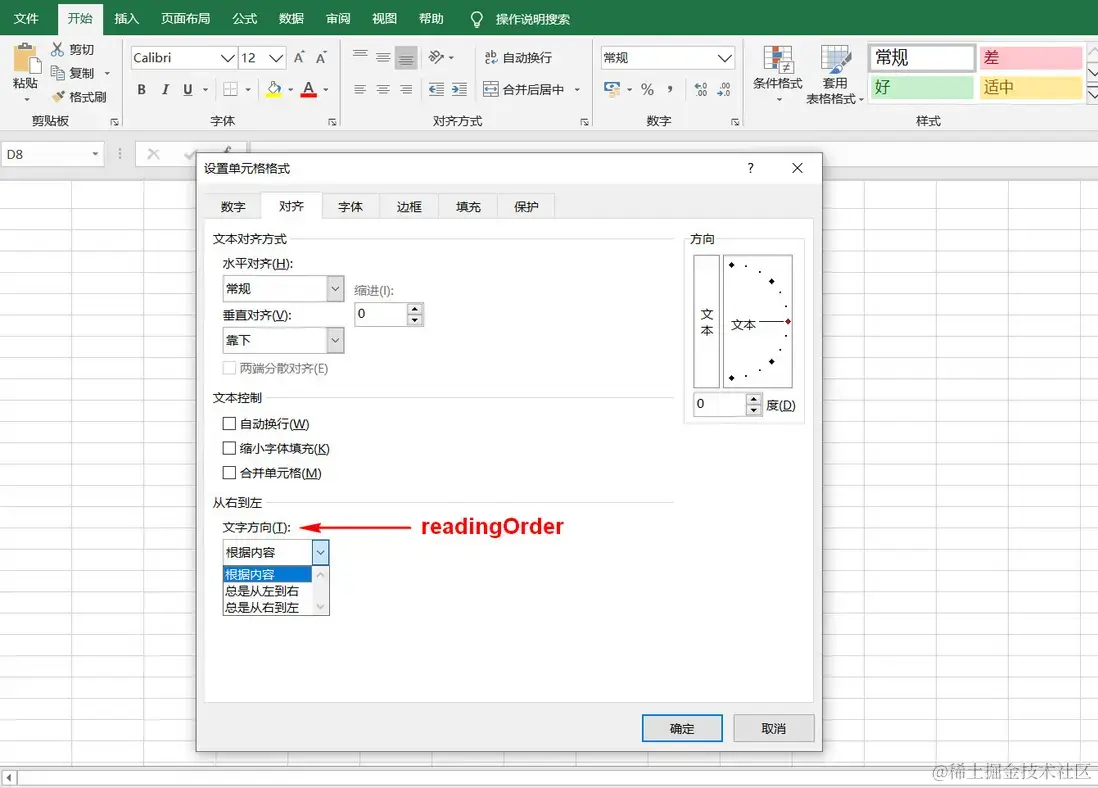Image resolution: width=1098 pixels, height=788 pixels.
Task: Click the lightbulb Tell Me search
Action: pos(476,19)
